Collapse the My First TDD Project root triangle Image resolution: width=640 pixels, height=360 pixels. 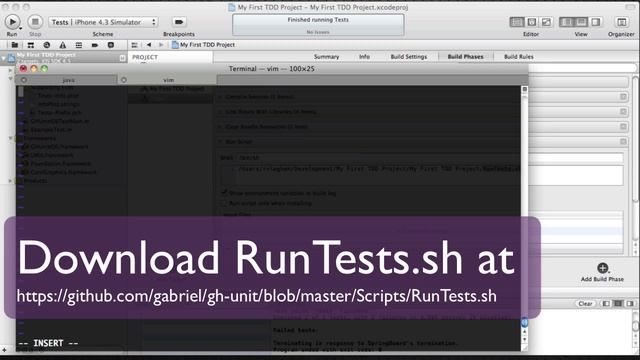point(4,58)
